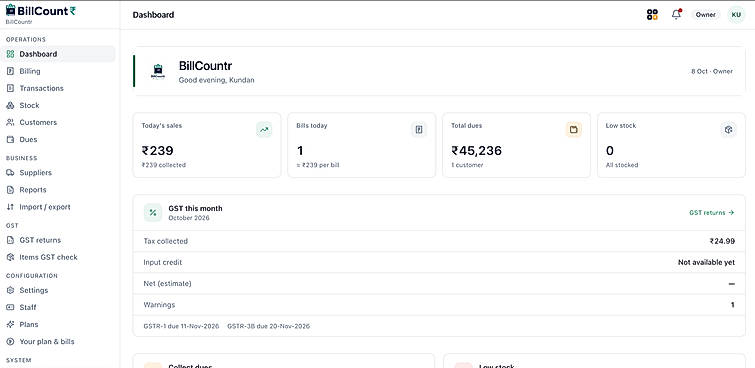Open the apps grid icon in top bar
755x368 pixels.
[x=652, y=14]
